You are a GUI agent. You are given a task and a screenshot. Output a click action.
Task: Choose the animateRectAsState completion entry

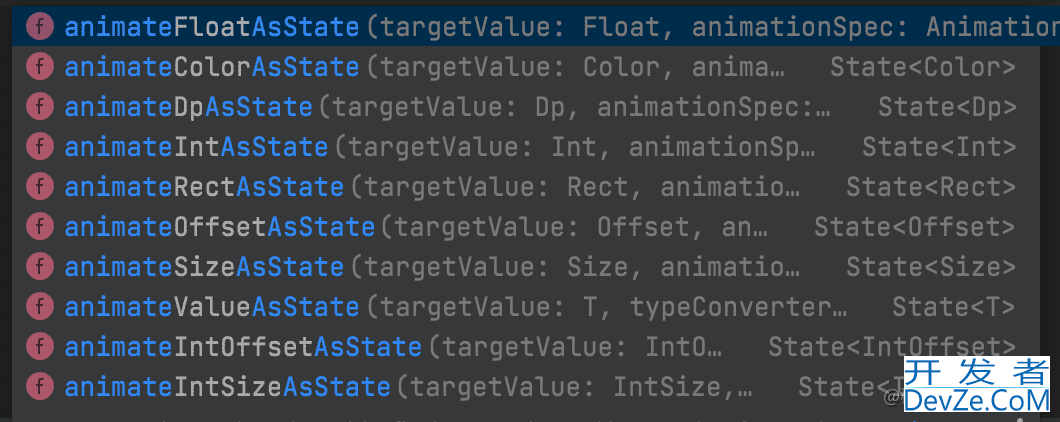click(x=204, y=187)
